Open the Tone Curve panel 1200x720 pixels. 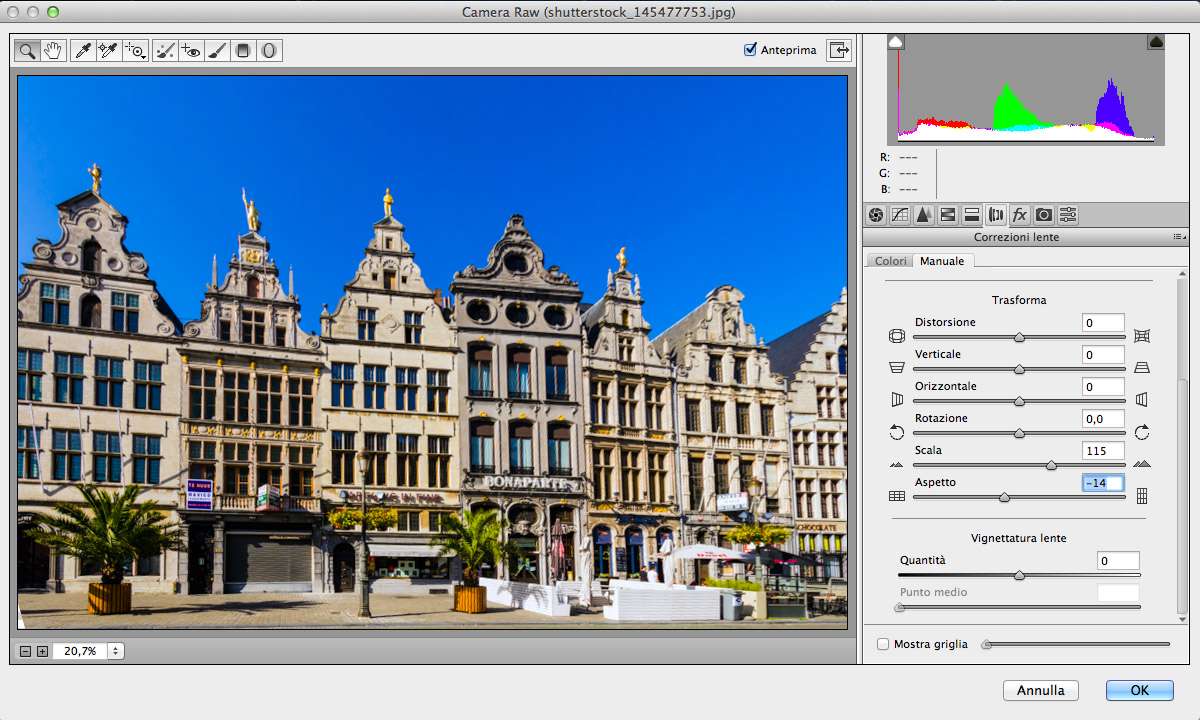[900, 214]
